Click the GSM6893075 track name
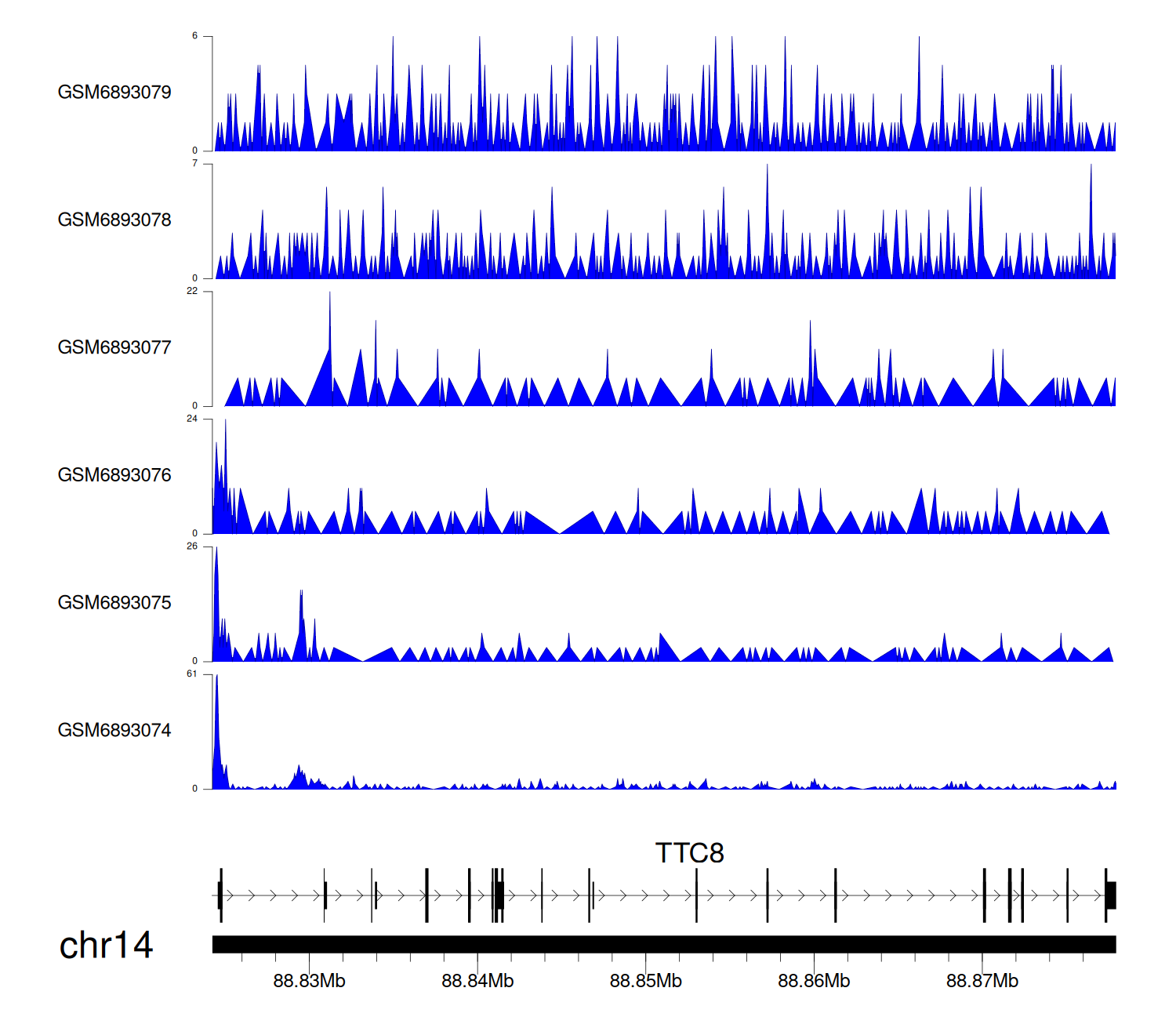The height and width of the screenshot is (1035, 1176). [114, 603]
